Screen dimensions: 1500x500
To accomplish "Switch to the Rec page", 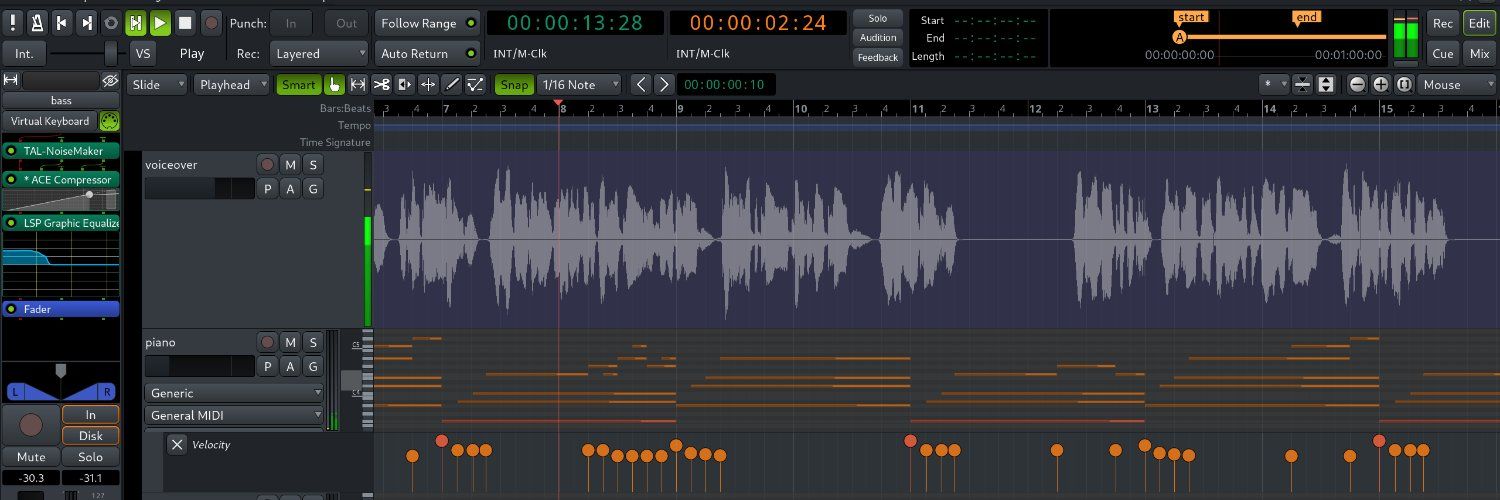I will (x=1443, y=23).
